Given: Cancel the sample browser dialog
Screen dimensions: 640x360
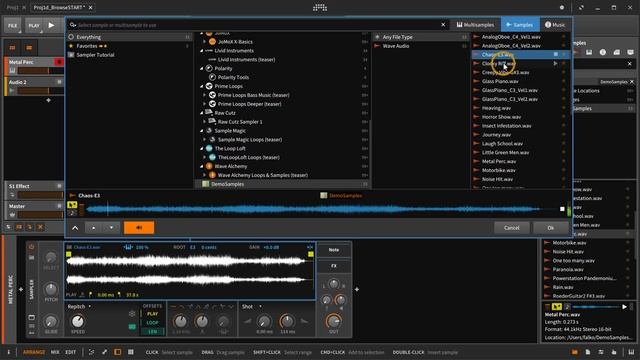Looking at the screenshot, I should tap(511, 228).
